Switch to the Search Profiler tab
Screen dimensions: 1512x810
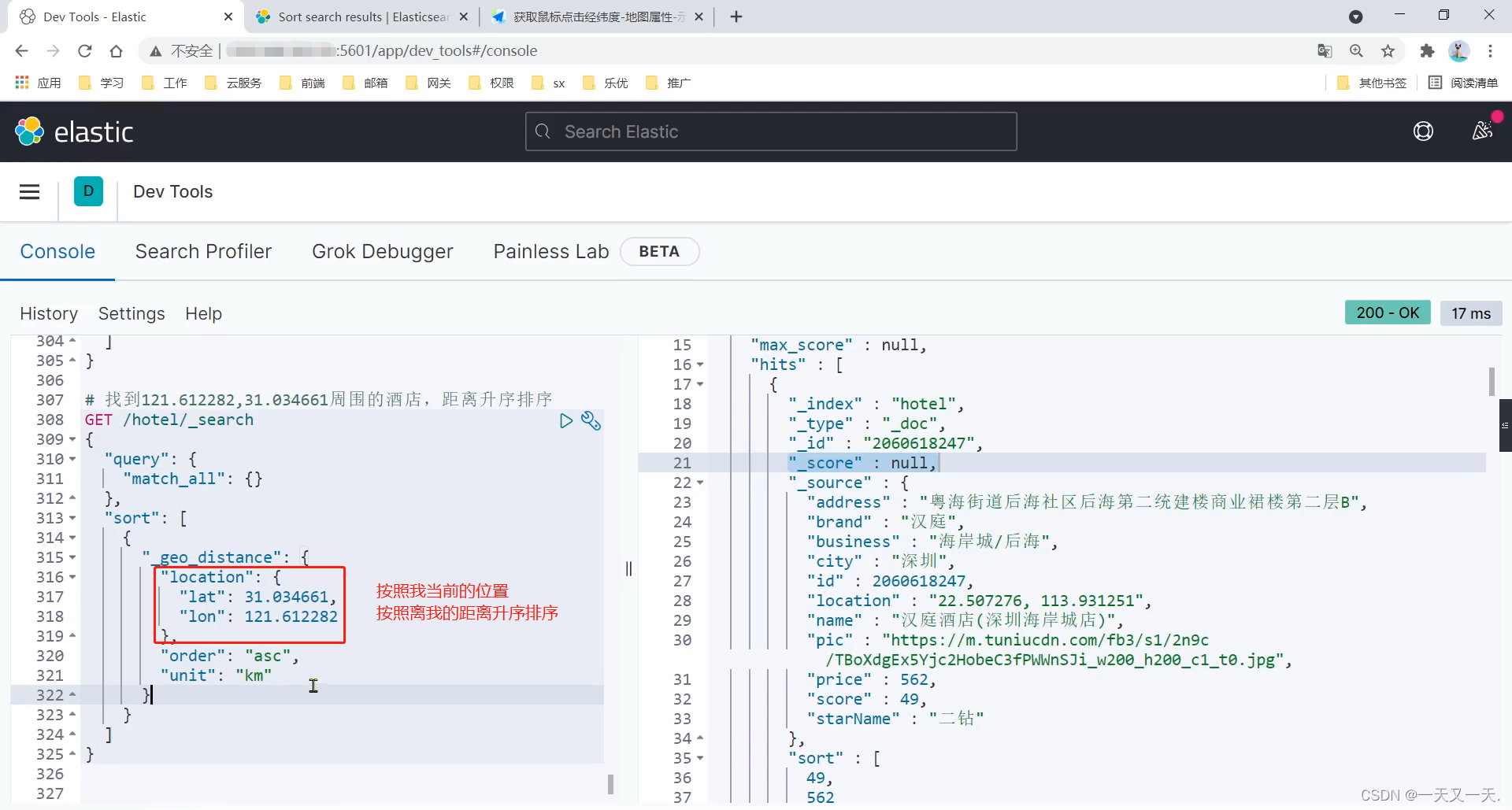coord(203,252)
